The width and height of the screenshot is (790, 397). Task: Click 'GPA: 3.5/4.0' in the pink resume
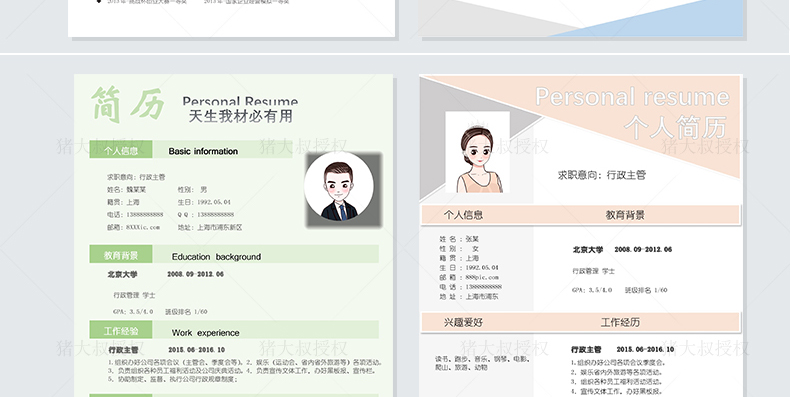pyautogui.click(x=592, y=290)
